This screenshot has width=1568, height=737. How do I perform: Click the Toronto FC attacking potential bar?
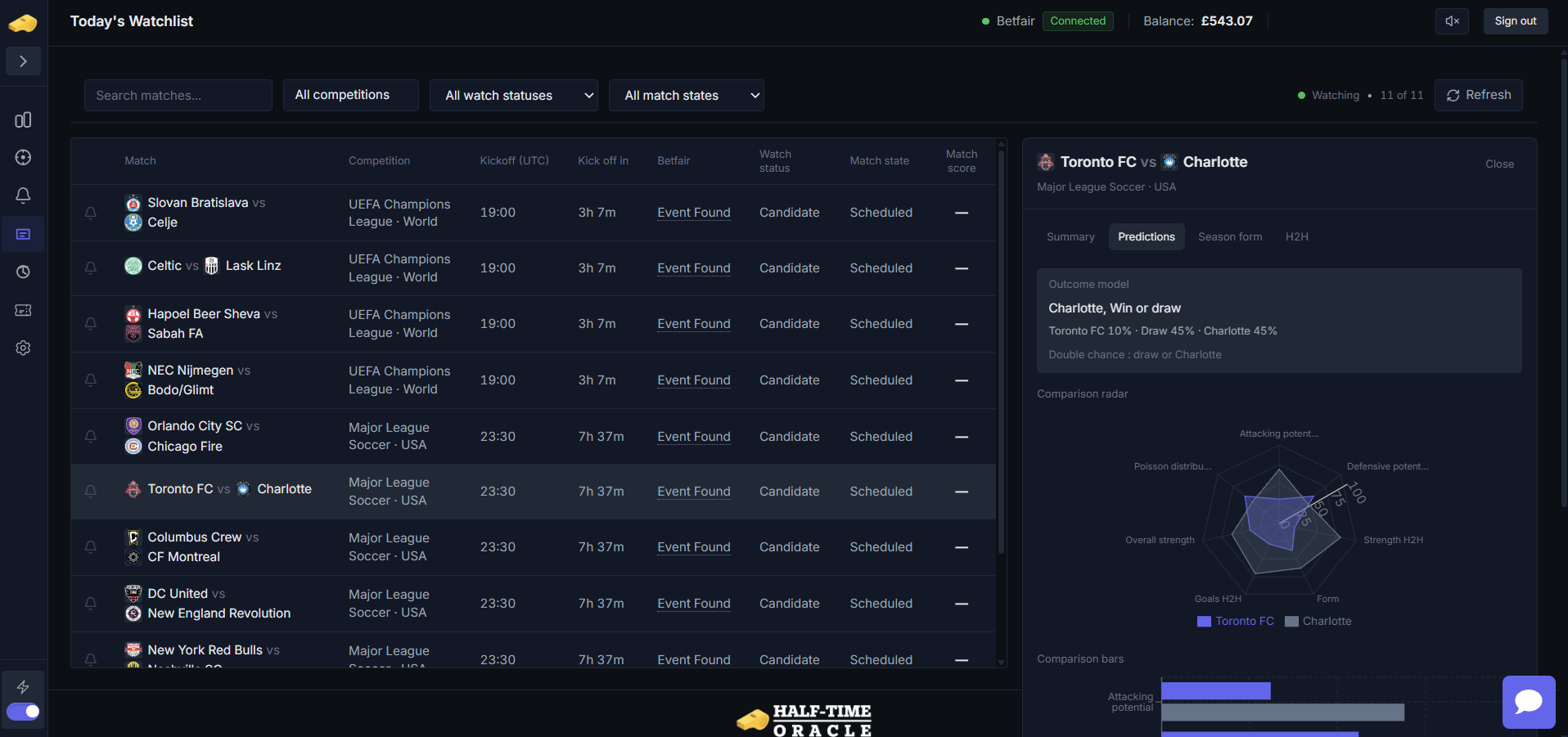coord(1216,691)
